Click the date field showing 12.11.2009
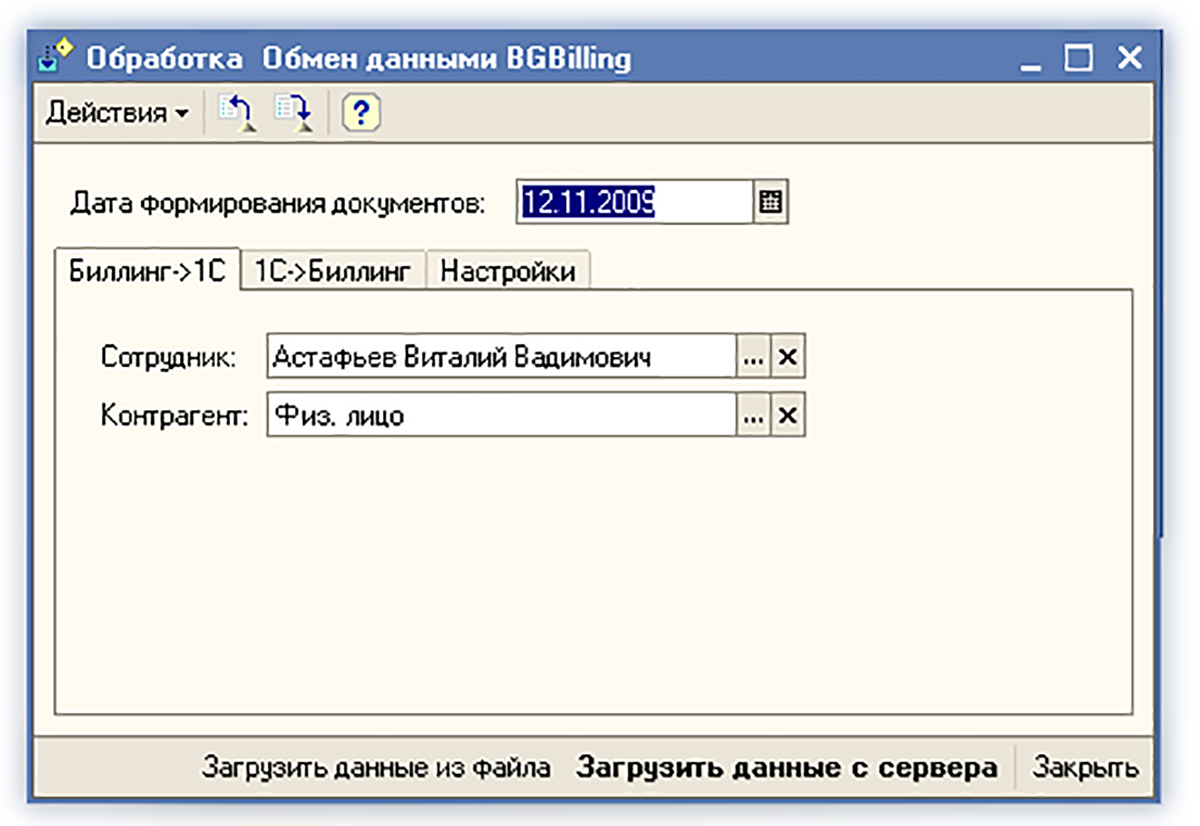 pos(632,203)
